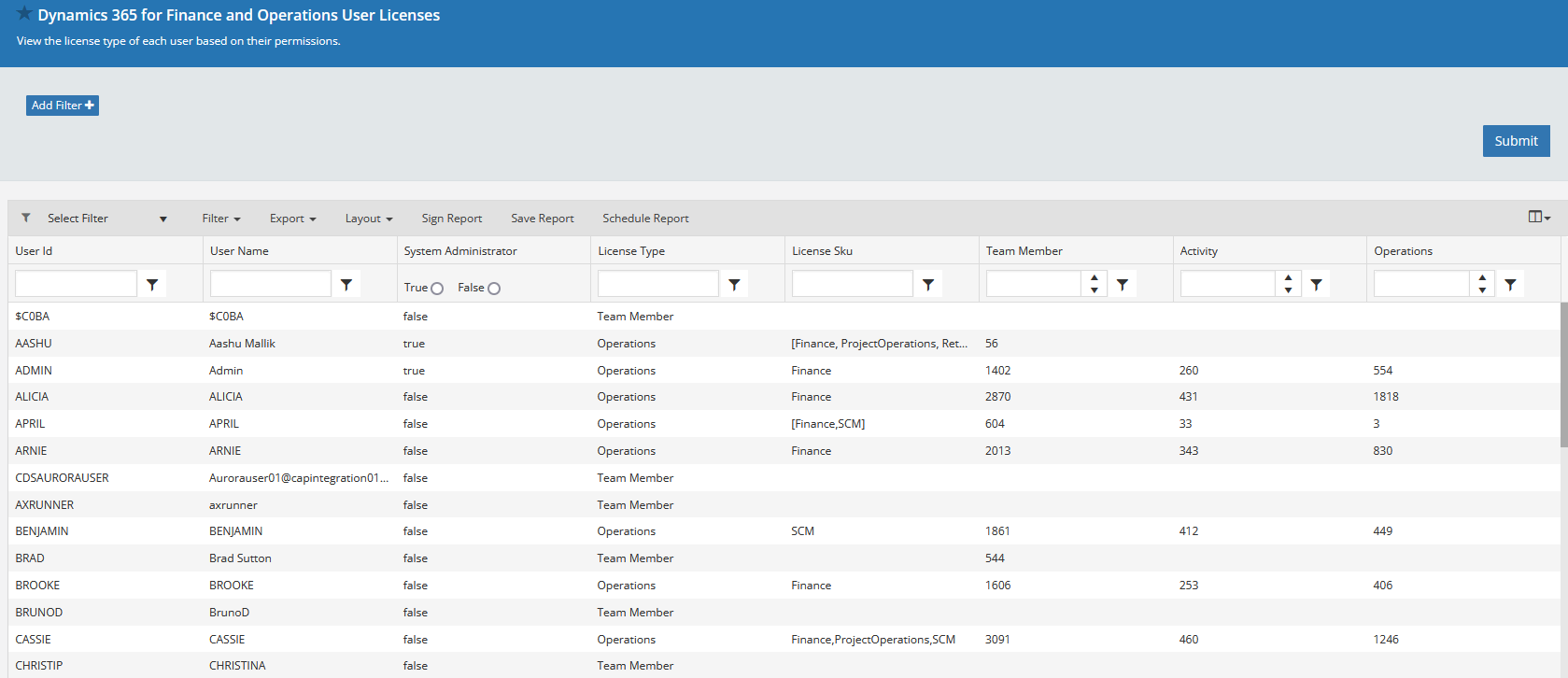
Task: Click the 2870 team member value
Action: [998, 397]
